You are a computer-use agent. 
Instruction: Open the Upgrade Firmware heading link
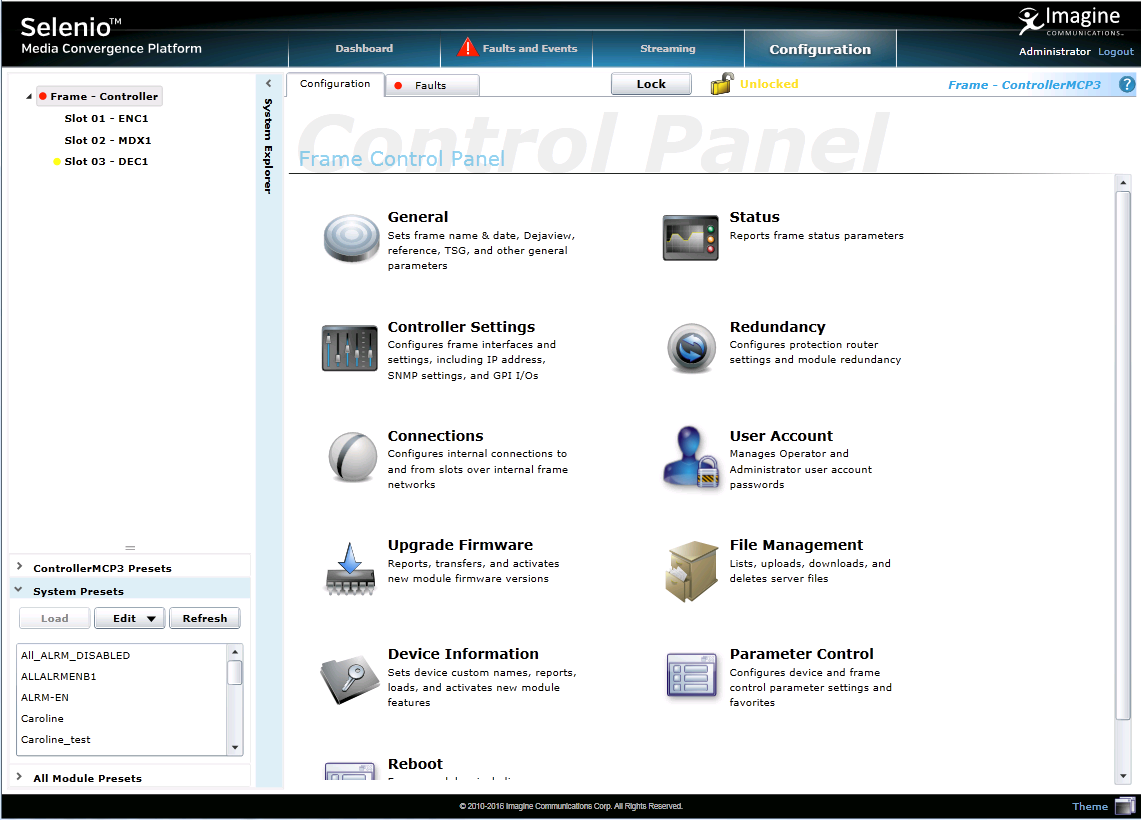pyautogui.click(x=461, y=545)
